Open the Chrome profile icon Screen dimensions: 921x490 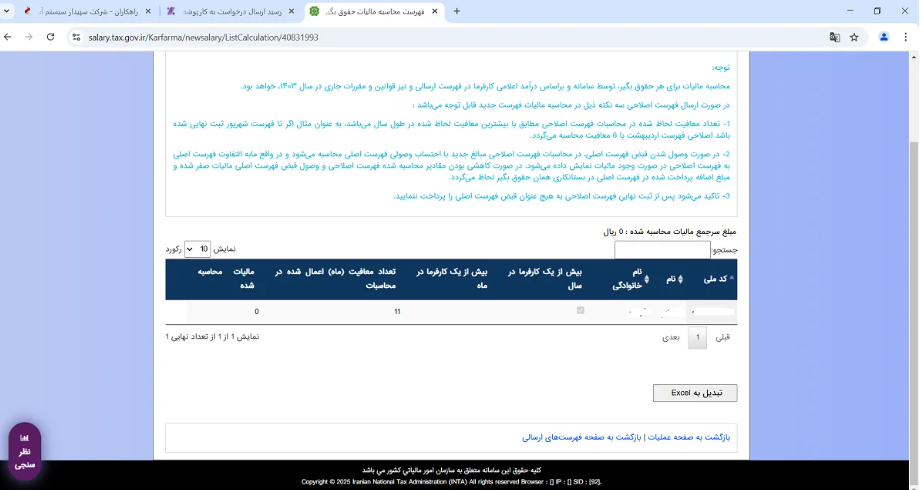point(883,37)
